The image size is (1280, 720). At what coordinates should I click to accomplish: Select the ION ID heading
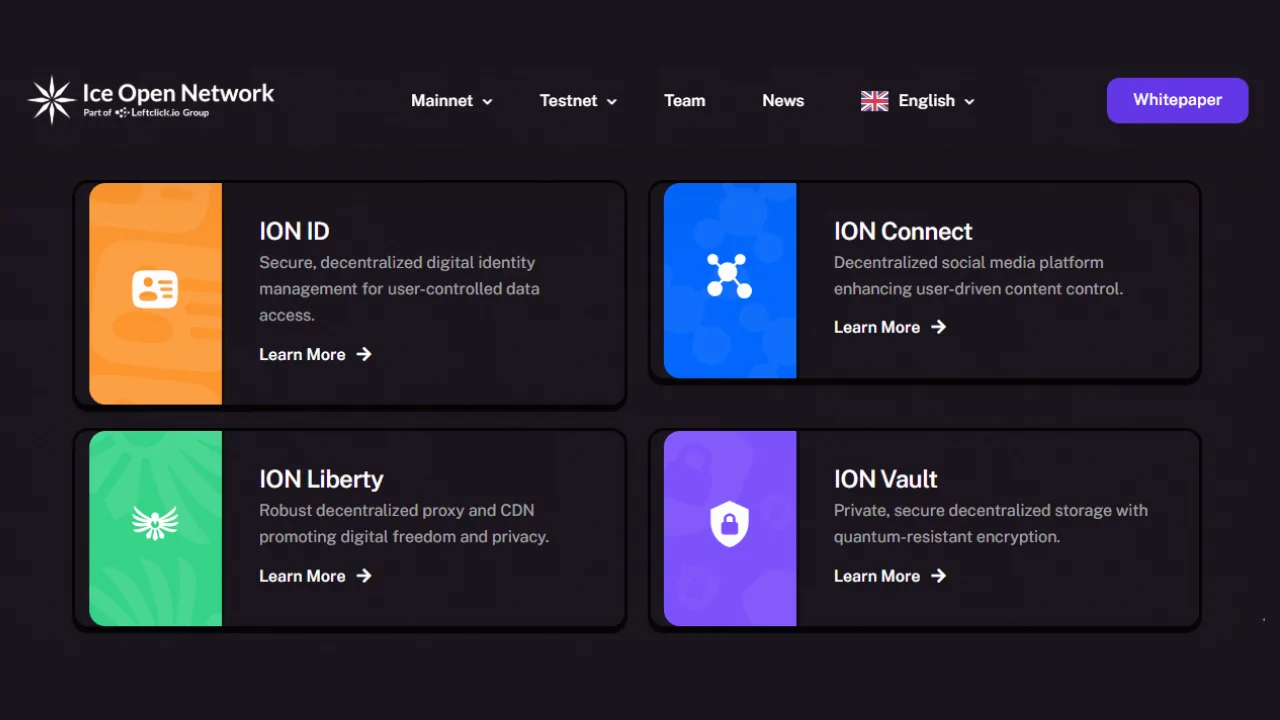coord(294,231)
